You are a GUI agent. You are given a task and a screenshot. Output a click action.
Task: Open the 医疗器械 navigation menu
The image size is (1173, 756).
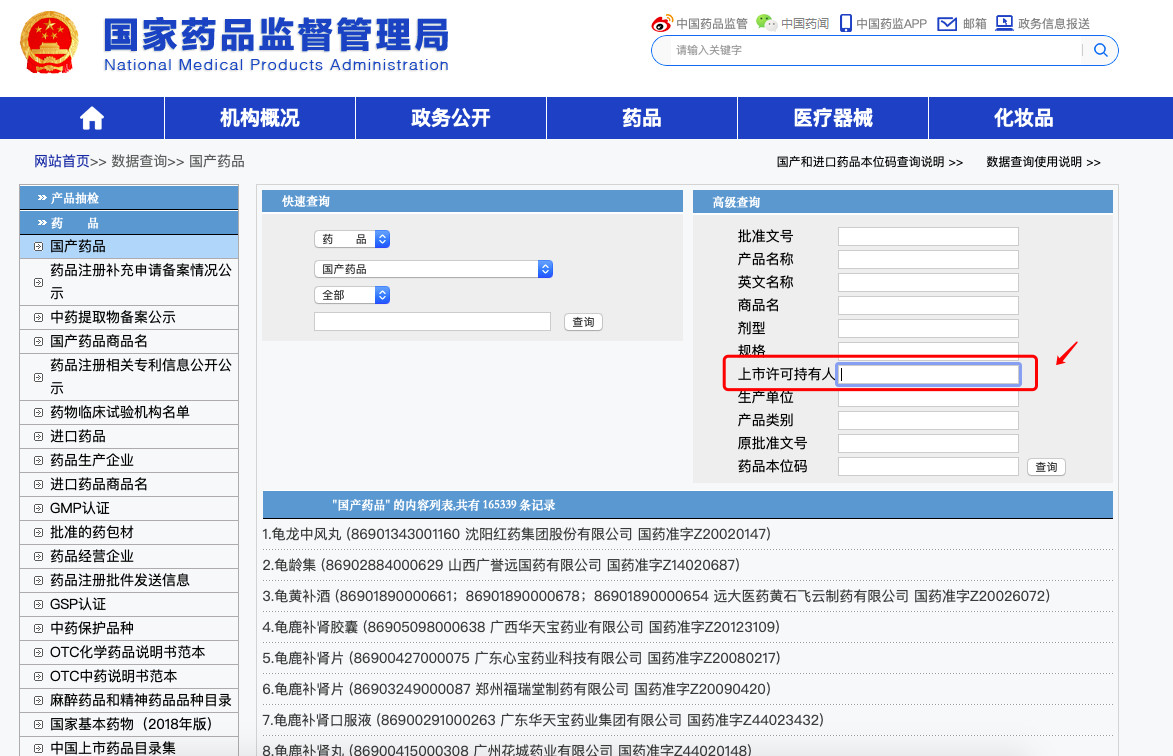point(833,118)
